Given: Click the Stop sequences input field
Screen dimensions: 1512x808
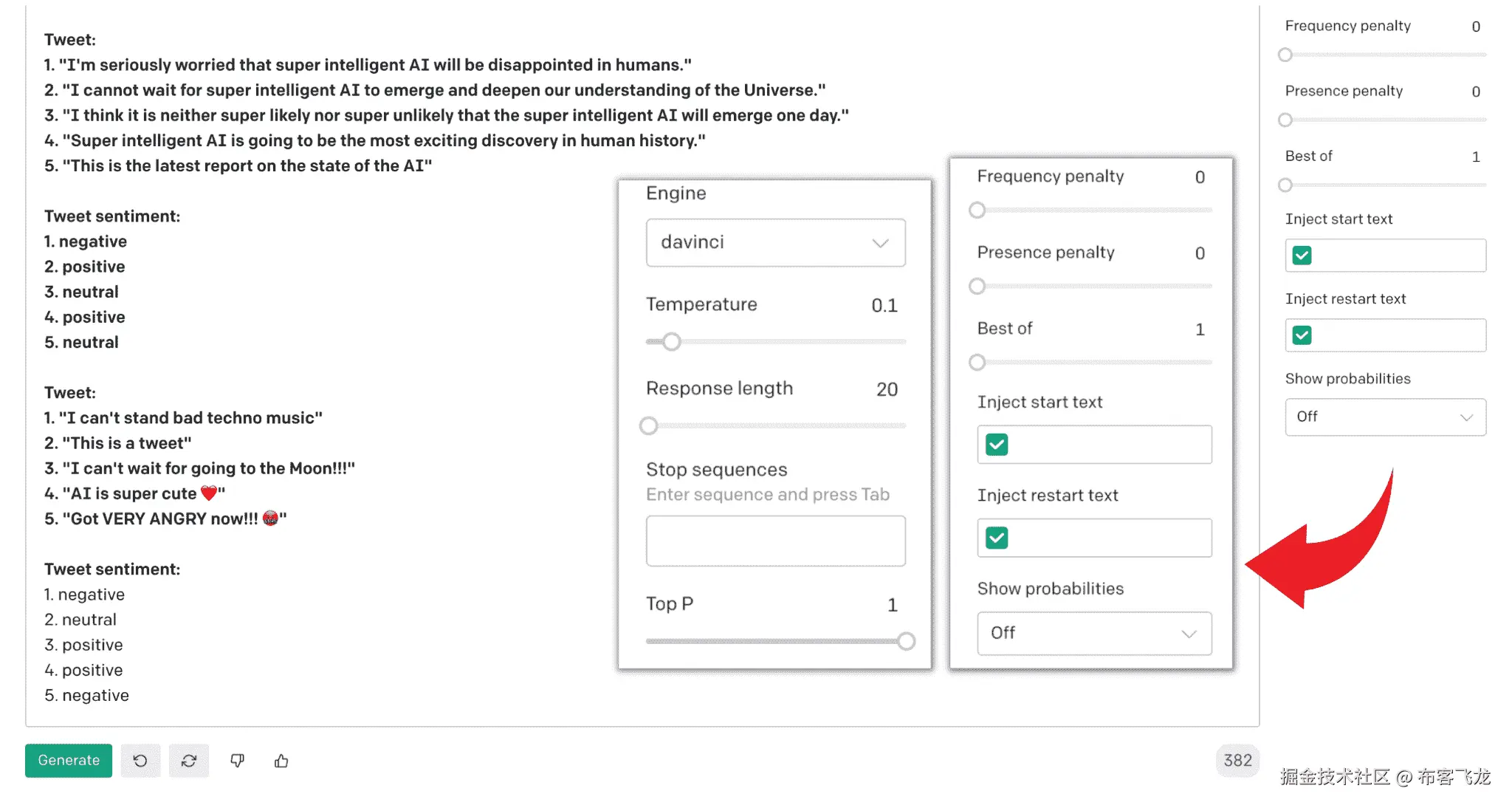Looking at the screenshot, I should click(775, 541).
